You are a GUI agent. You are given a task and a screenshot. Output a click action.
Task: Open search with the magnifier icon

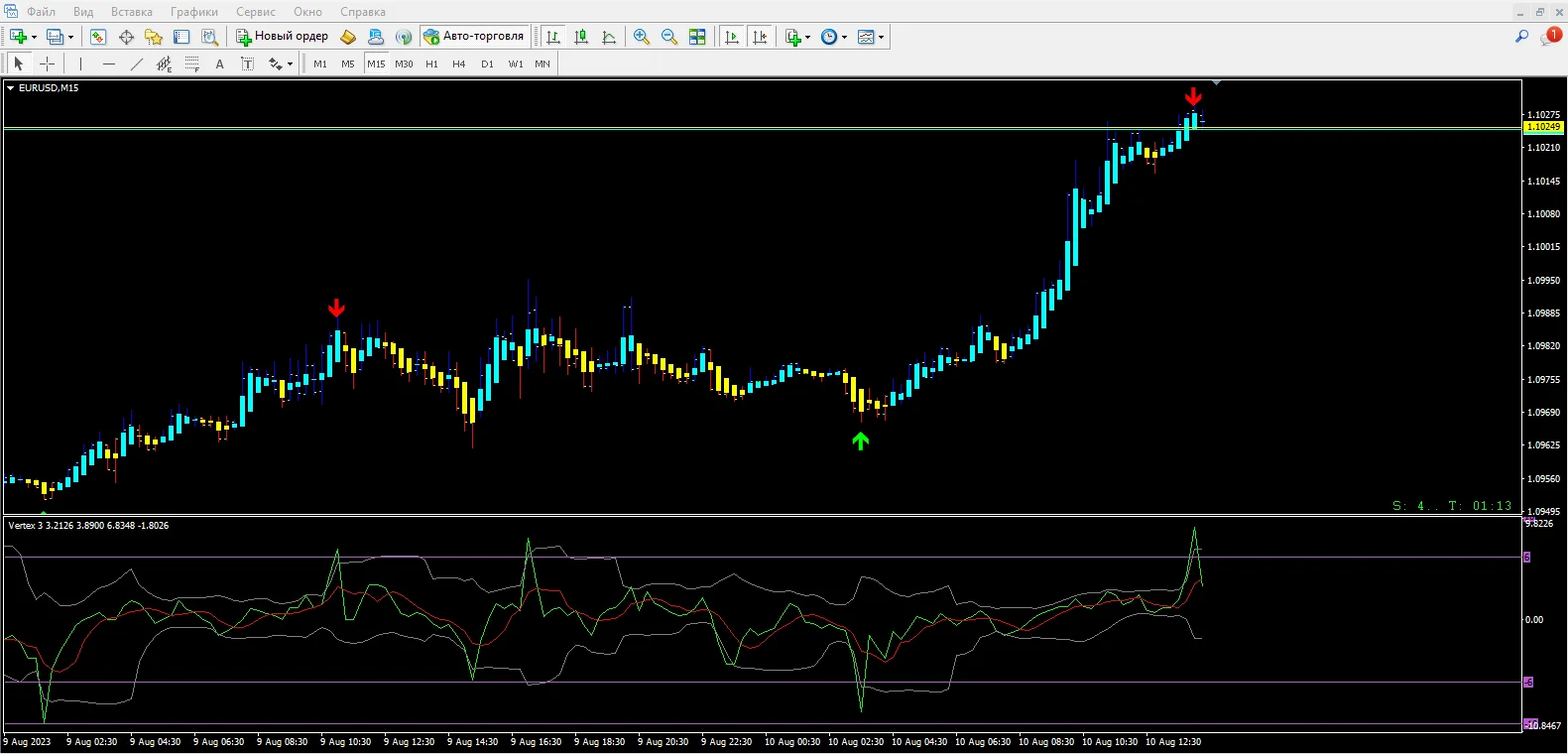coord(1521,37)
